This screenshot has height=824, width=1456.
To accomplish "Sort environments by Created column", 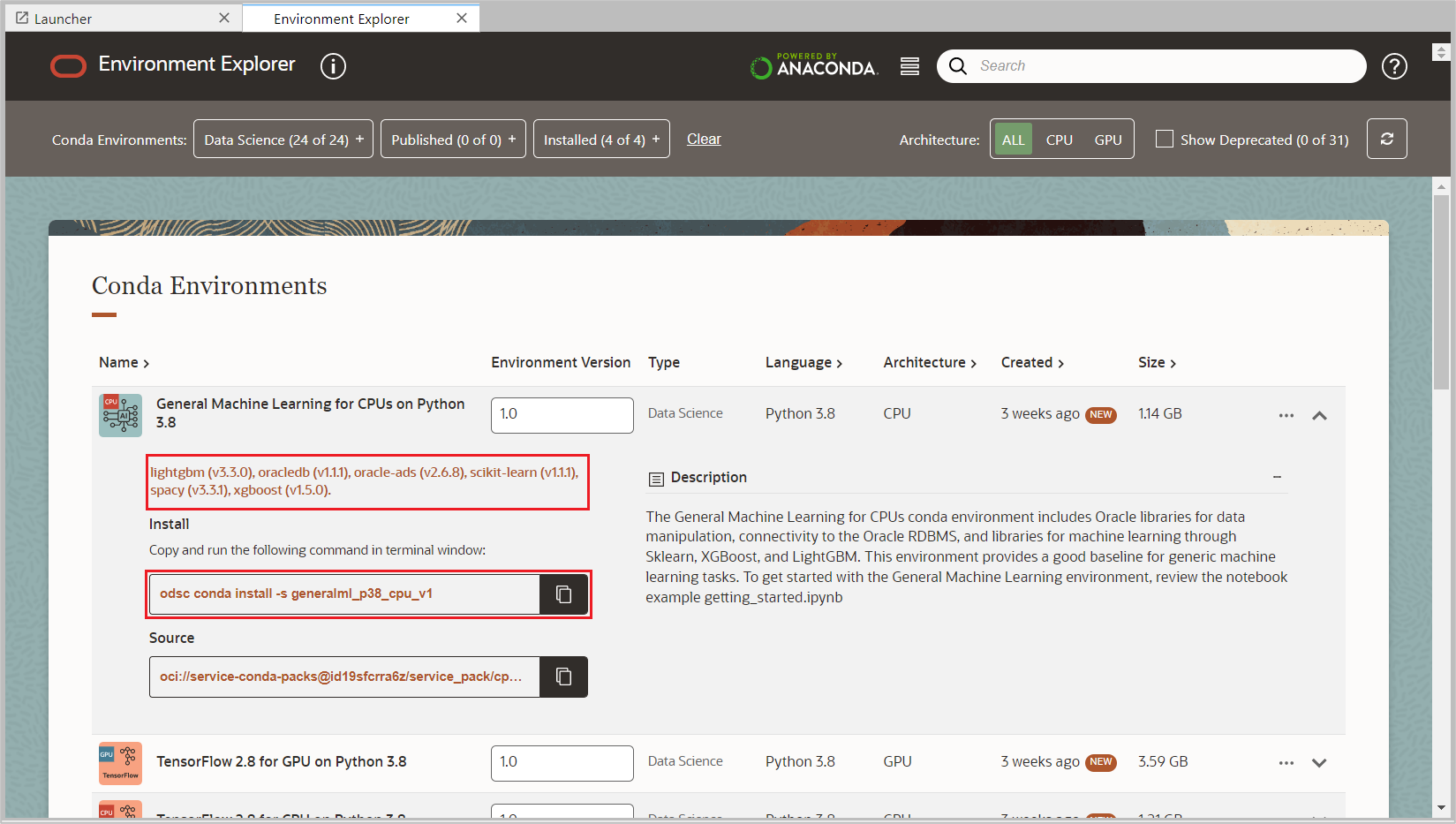I will click(x=1032, y=363).
